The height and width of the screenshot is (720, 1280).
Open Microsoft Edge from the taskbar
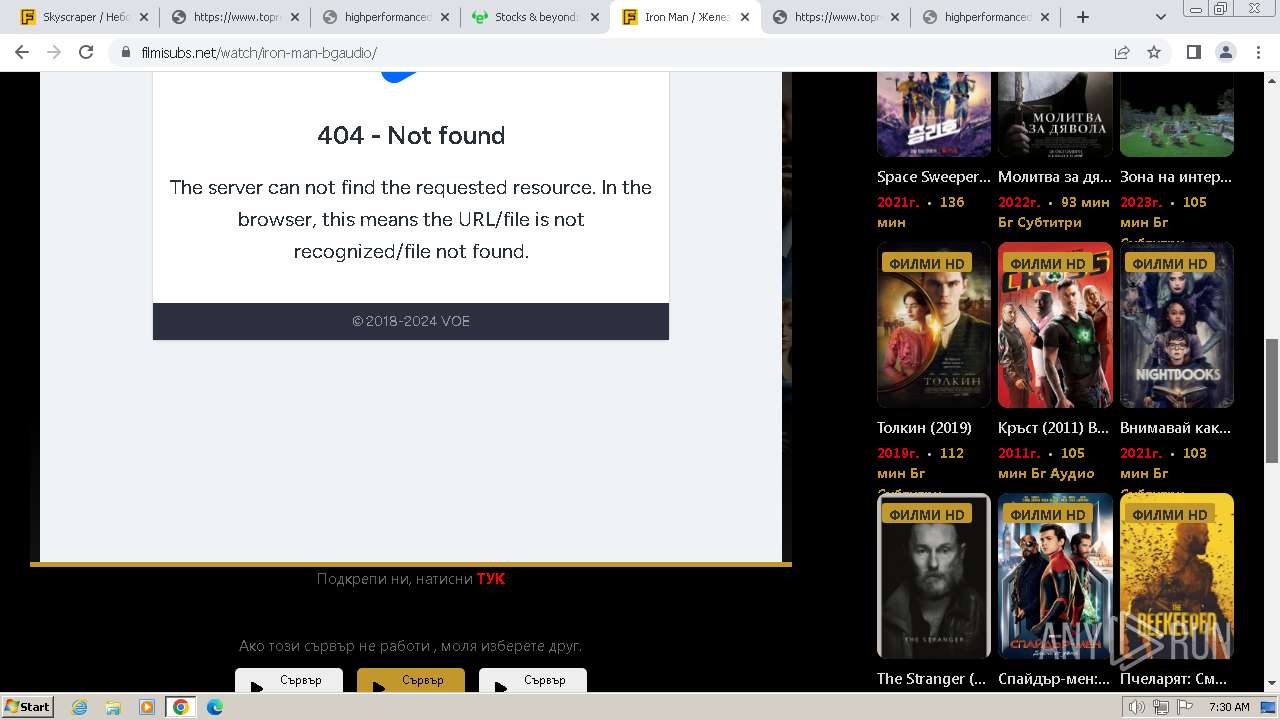click(x=215, y=707)
